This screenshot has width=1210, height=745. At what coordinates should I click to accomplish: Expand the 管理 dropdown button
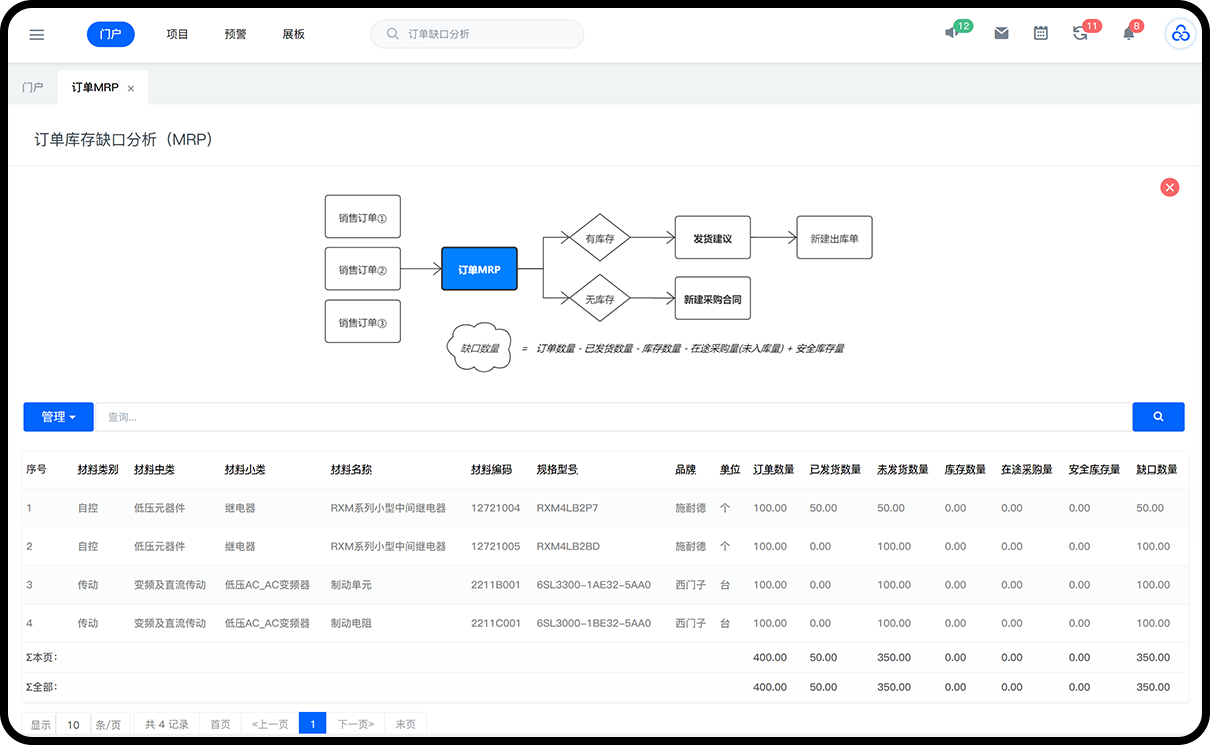pyautogui.click(x=58, y=417)
